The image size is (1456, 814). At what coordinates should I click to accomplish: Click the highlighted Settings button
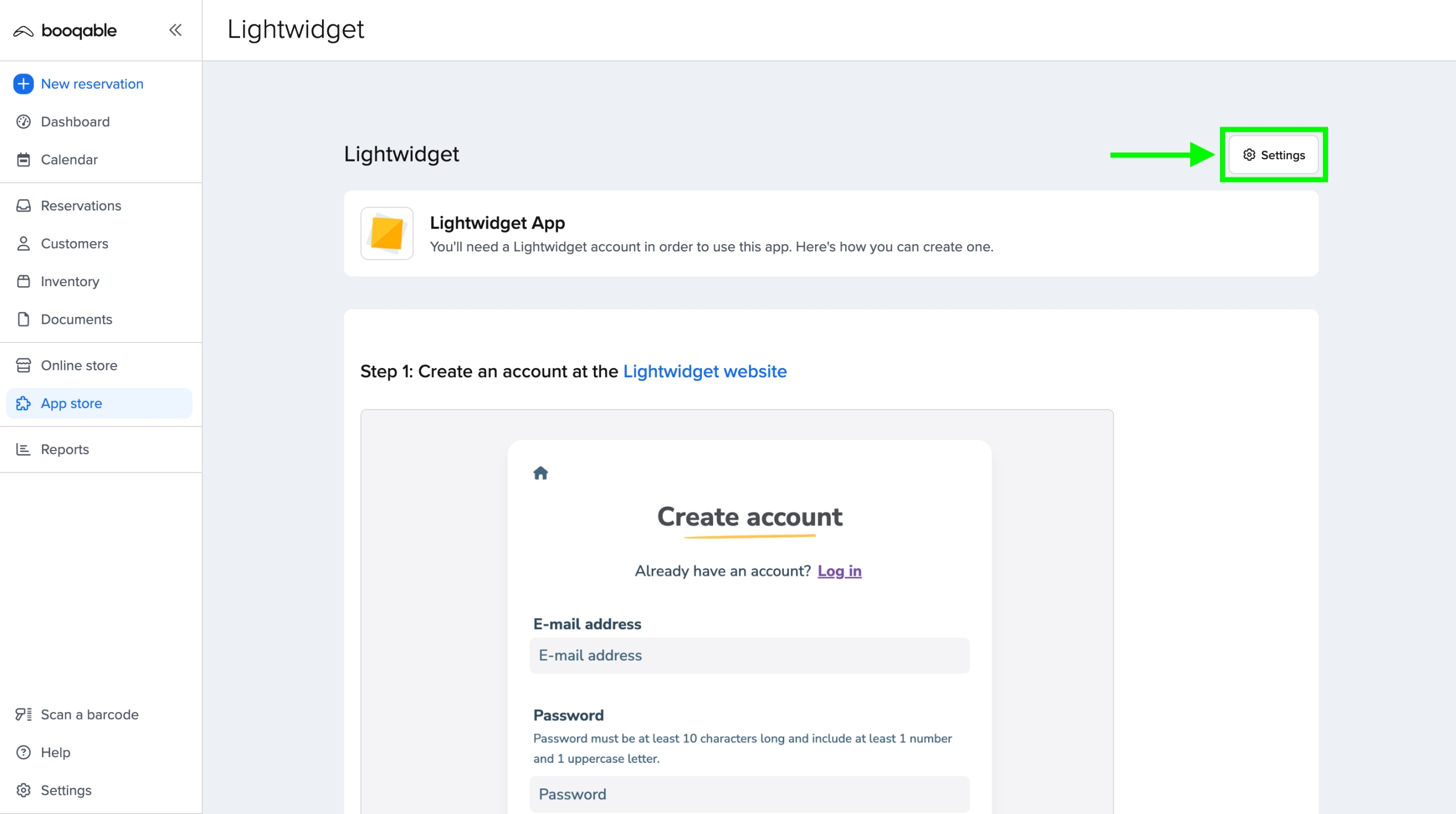1273,154
